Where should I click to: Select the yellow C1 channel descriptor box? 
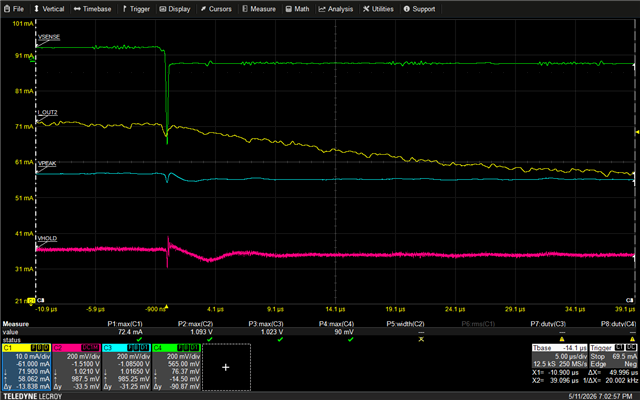click(27, 367)
